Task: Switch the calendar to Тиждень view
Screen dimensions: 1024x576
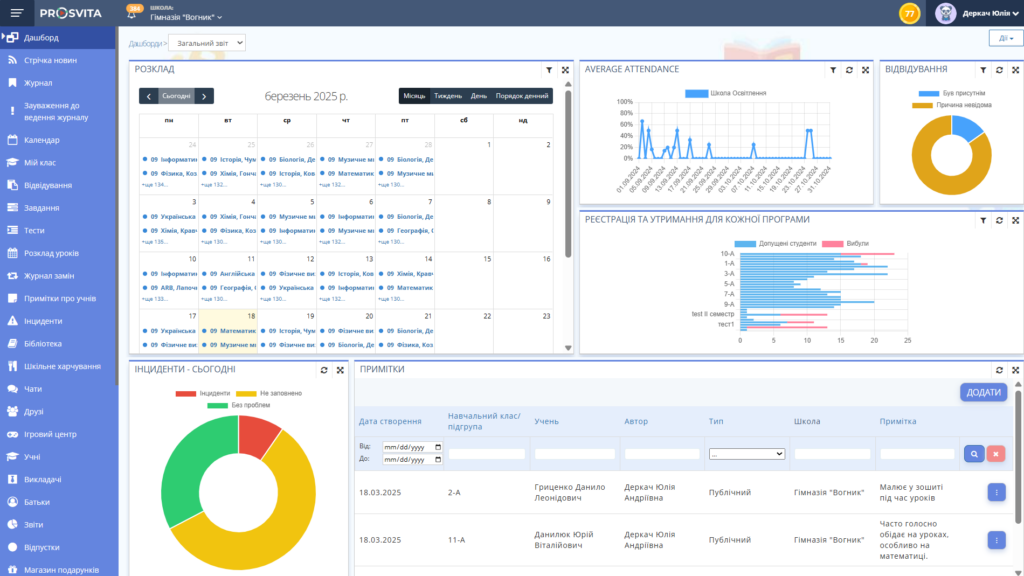Action: coord(447,96)
